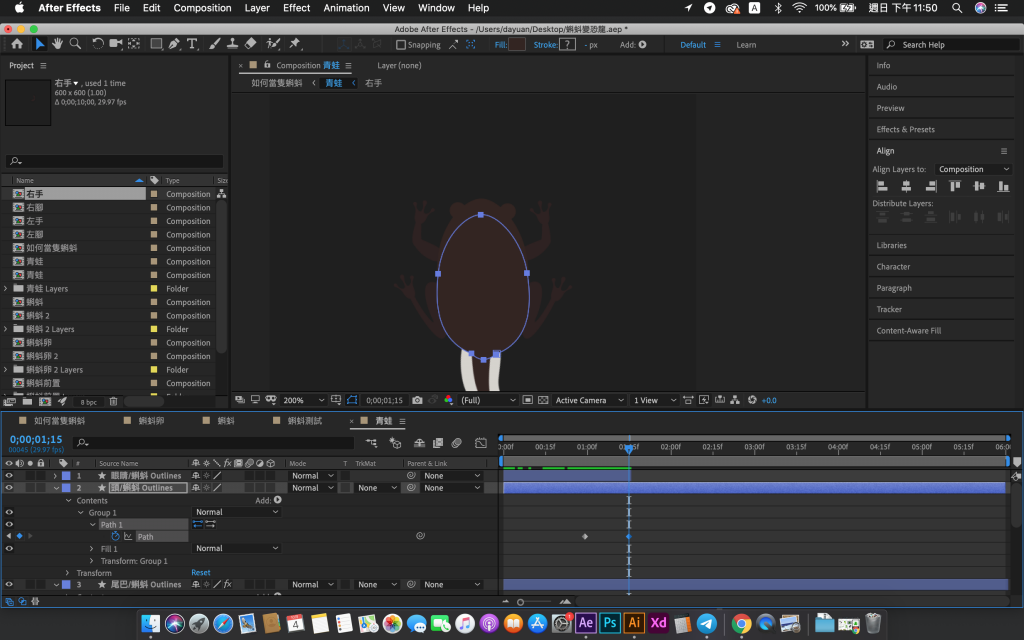Select the Rotation tool
1024x640 pixels.
click(97, 44)
